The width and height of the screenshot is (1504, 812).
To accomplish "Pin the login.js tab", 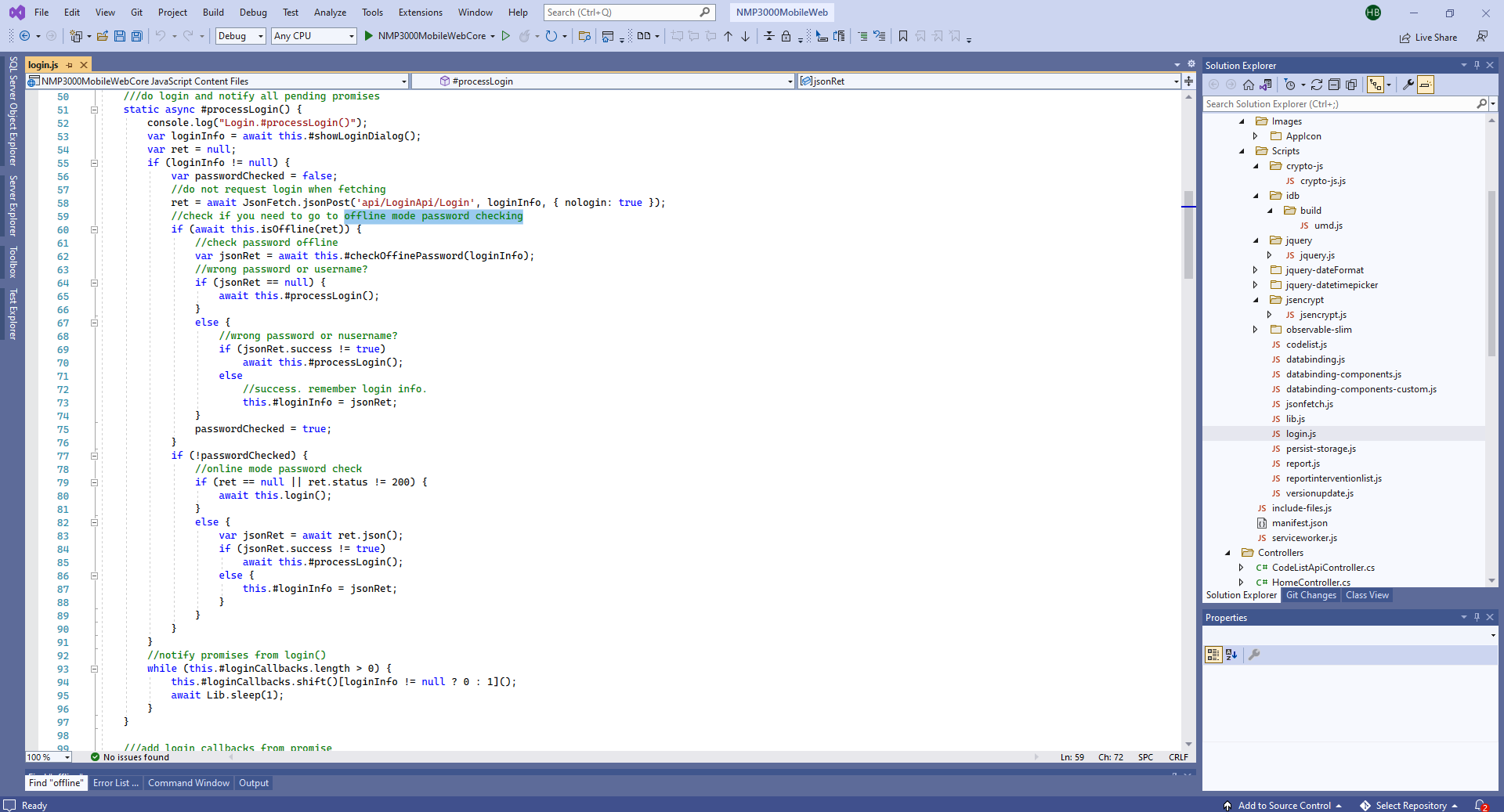I will 70,65.
